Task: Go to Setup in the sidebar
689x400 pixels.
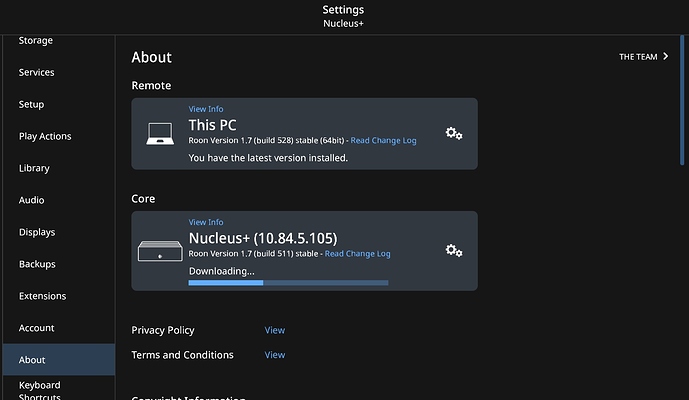Action: (31, 104)
